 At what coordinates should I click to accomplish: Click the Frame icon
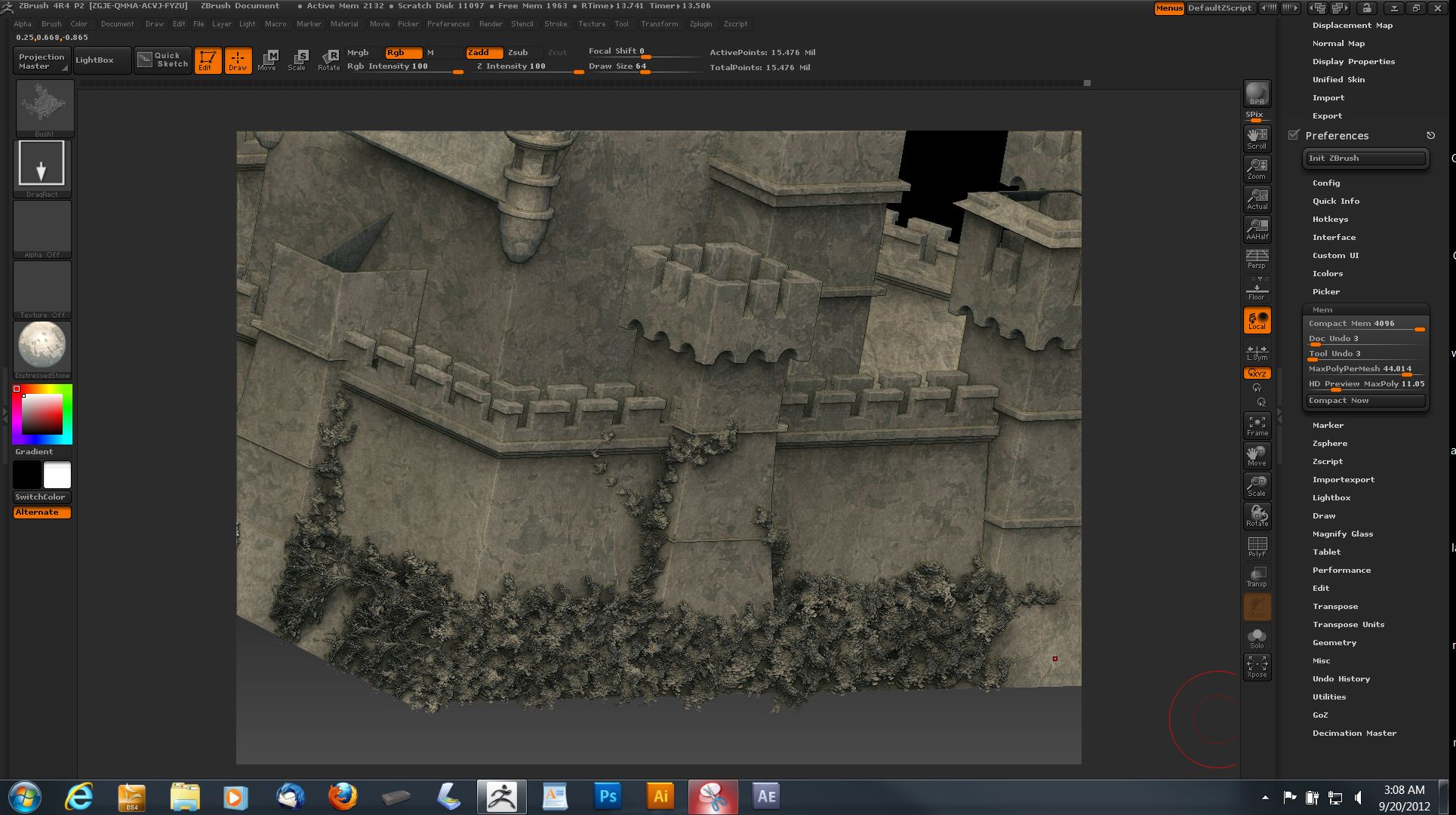1257,426
